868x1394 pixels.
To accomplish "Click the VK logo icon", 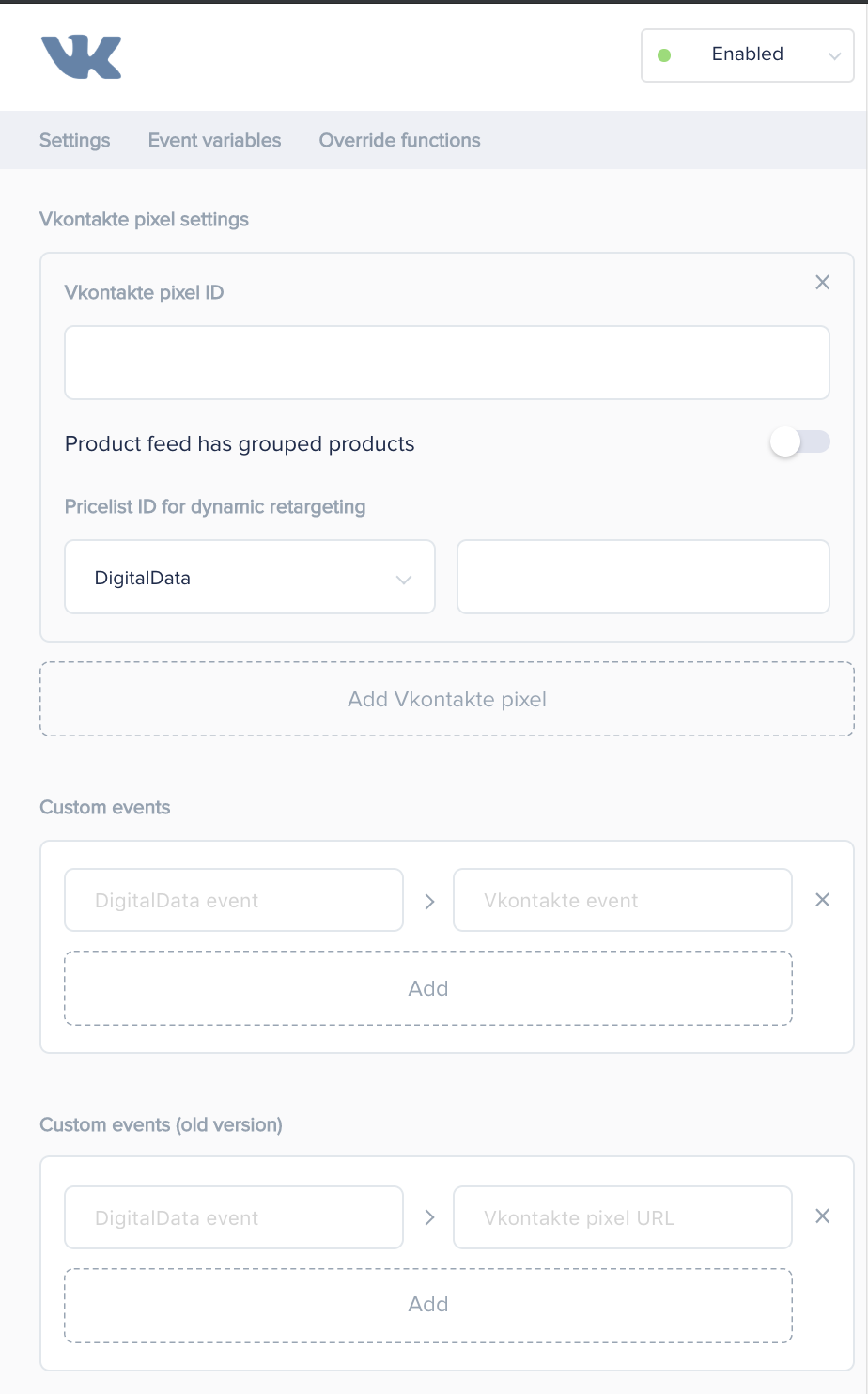I will tap(82, 57).
